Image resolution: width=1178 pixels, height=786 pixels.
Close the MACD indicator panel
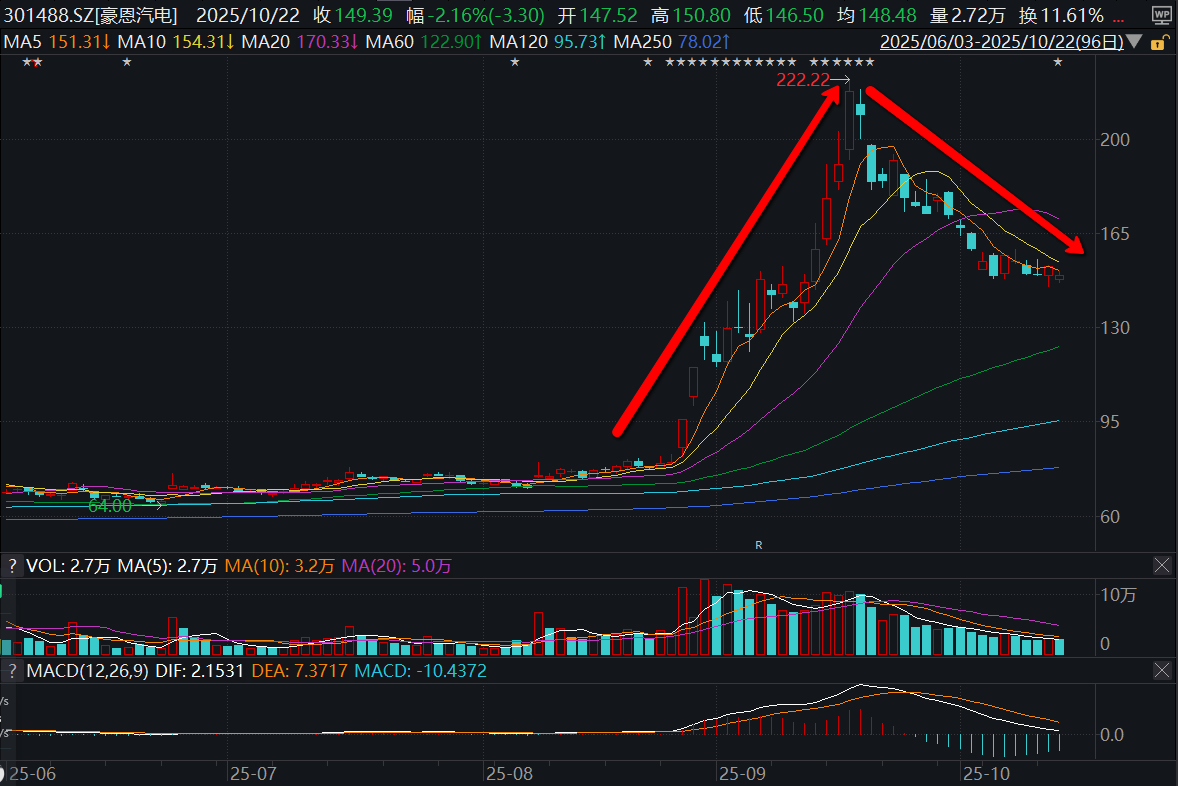tap(1162, 671)
